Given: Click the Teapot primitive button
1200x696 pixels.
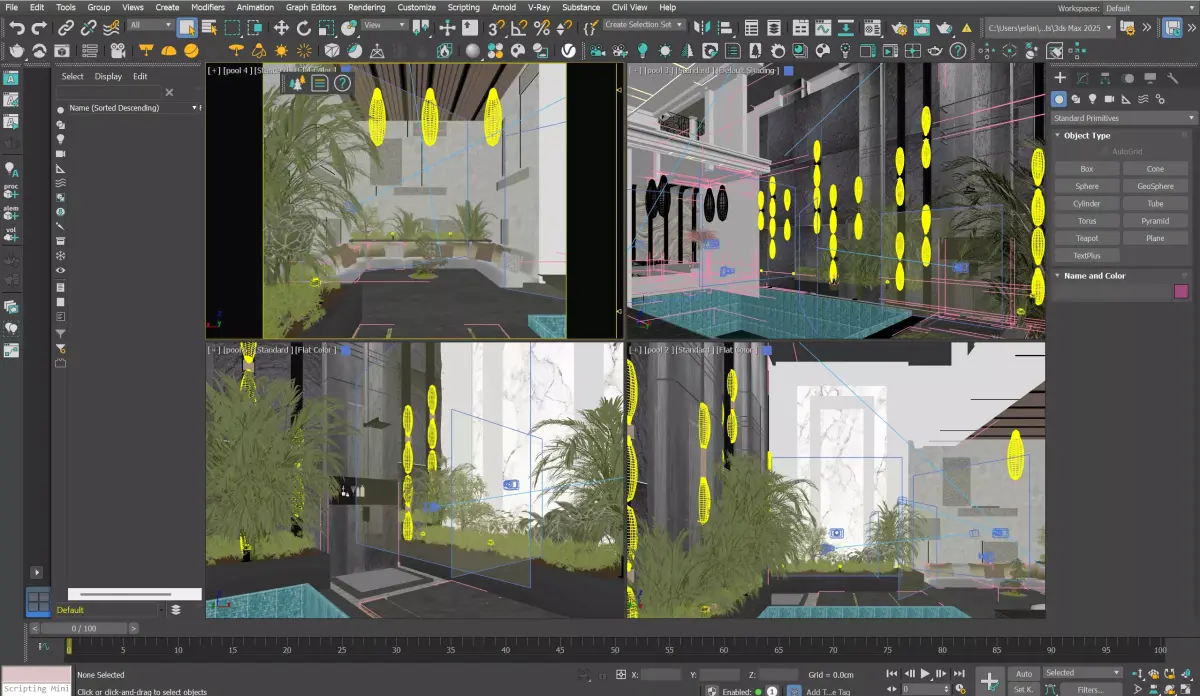Looking at the screenshot, I should pyautogui.click(x=1087, y=238).
